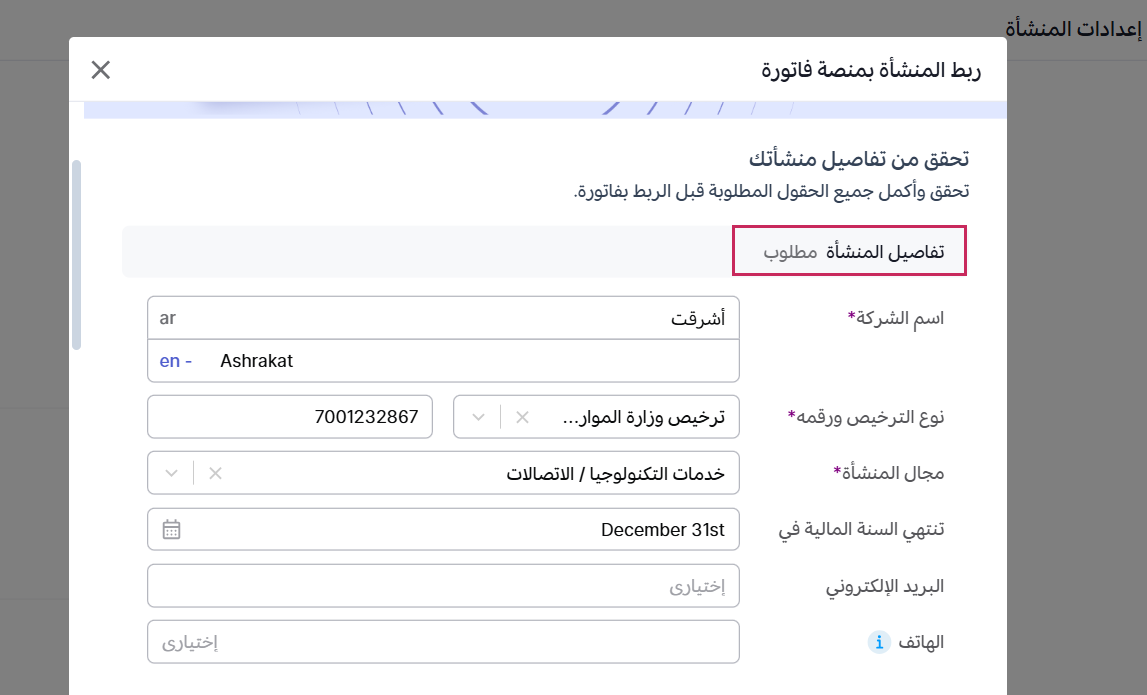
Task: Close the ربط المنشأة بمنصة فاتورة dialog
Action: [101, 70]
